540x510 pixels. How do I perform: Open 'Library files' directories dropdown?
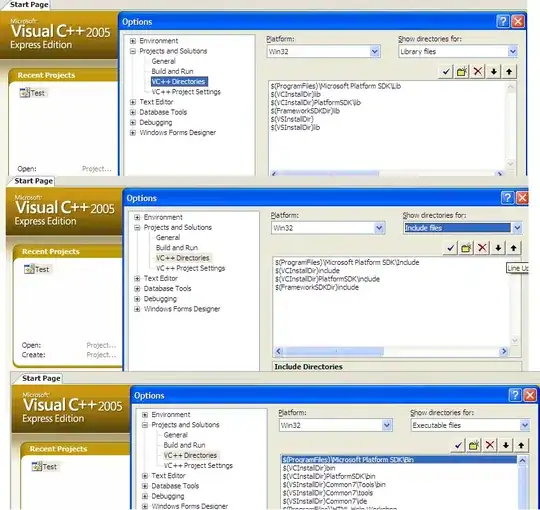coord(512,52)
